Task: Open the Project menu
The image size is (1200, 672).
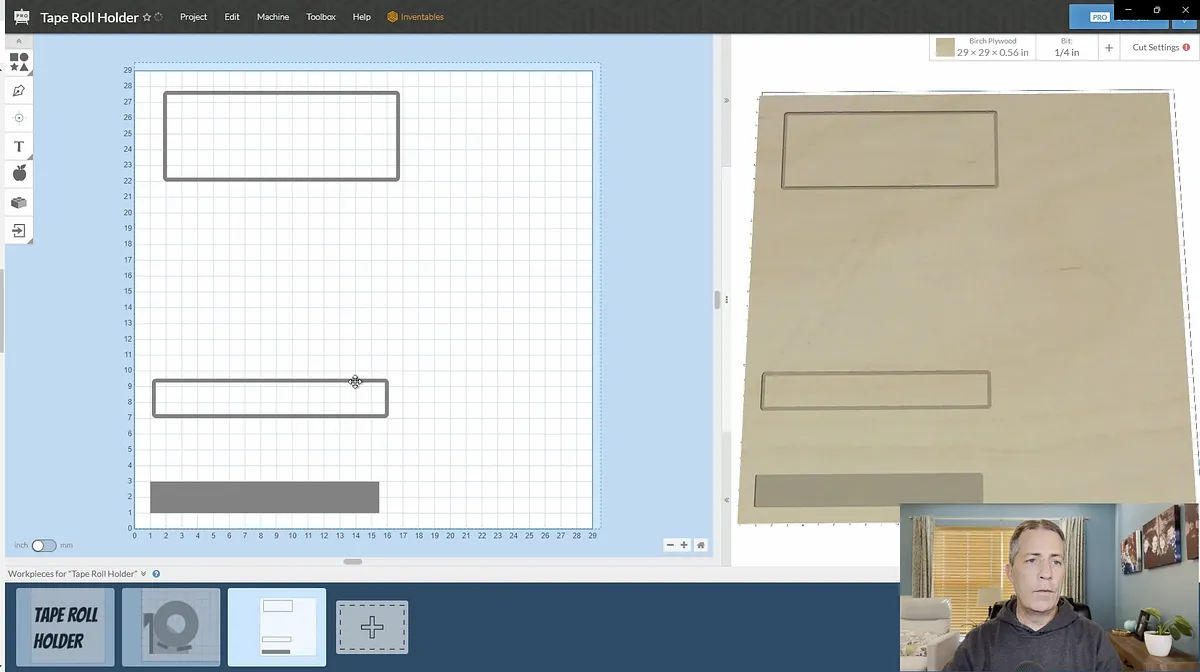Action: point(193,17)
